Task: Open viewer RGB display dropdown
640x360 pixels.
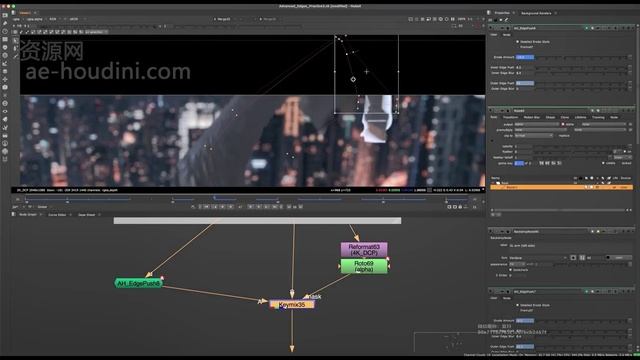Action: click(54, 19)
